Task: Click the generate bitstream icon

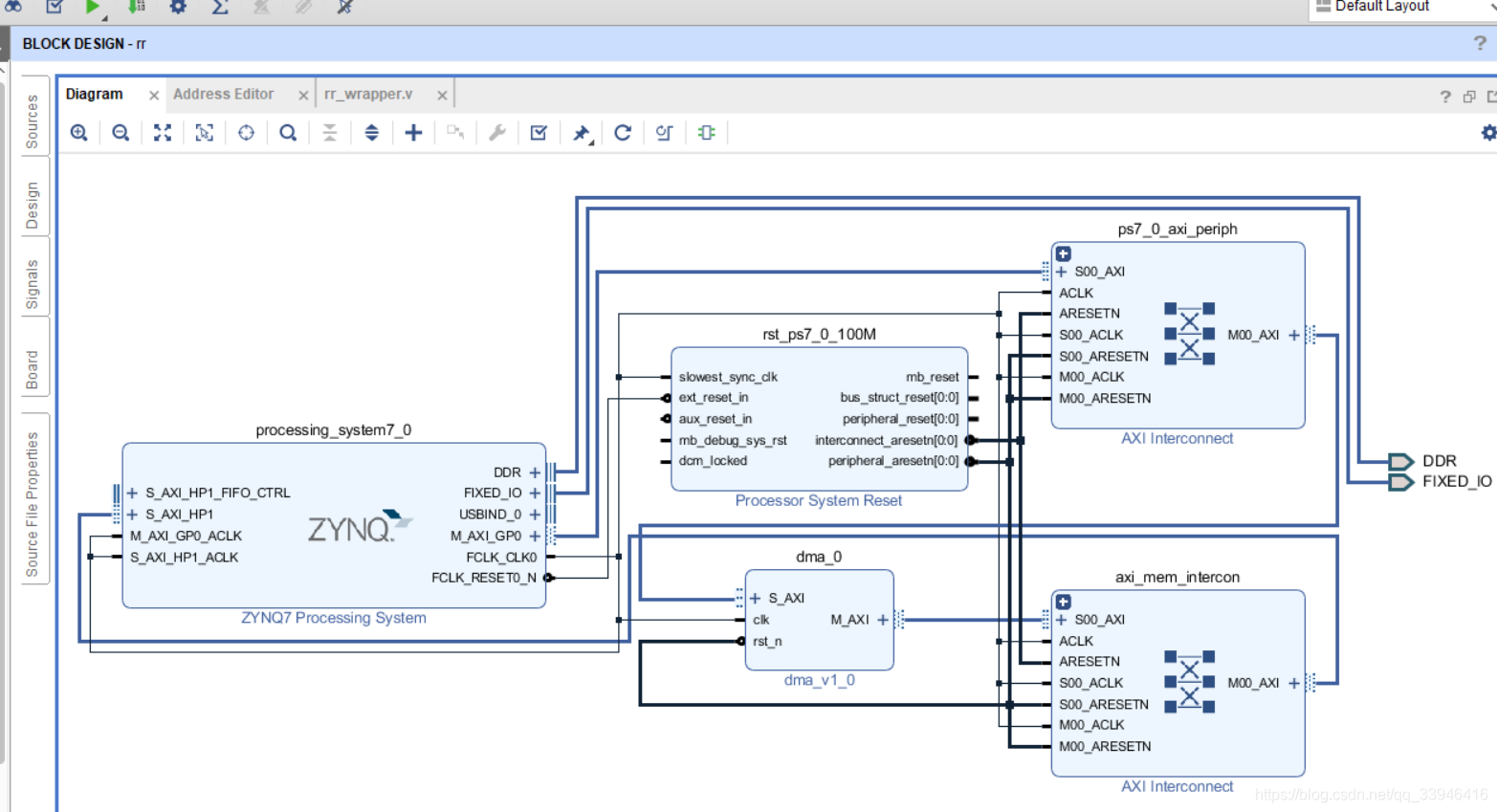Action: click(137, 8)
